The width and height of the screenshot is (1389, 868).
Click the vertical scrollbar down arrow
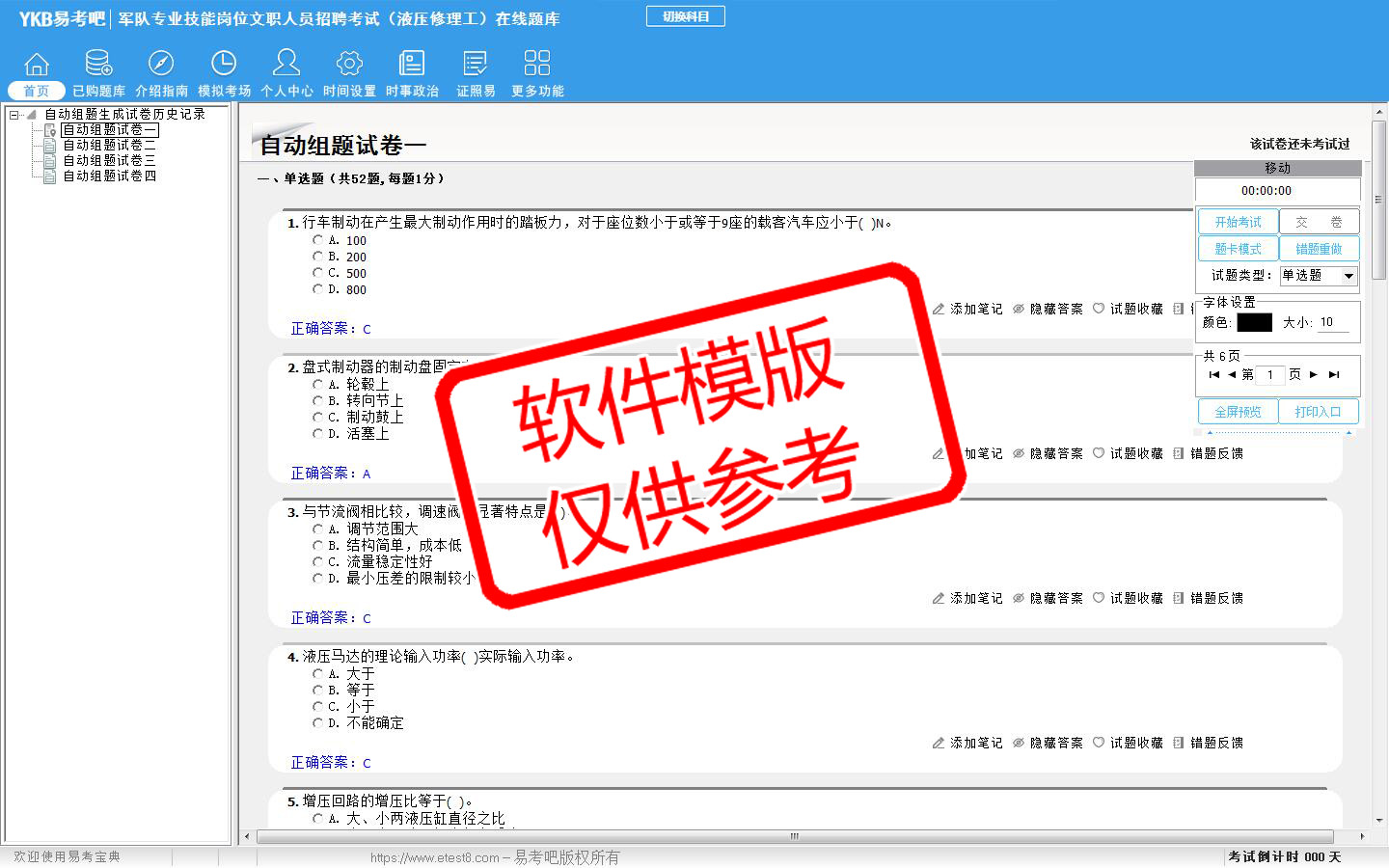coord(1380,821)
